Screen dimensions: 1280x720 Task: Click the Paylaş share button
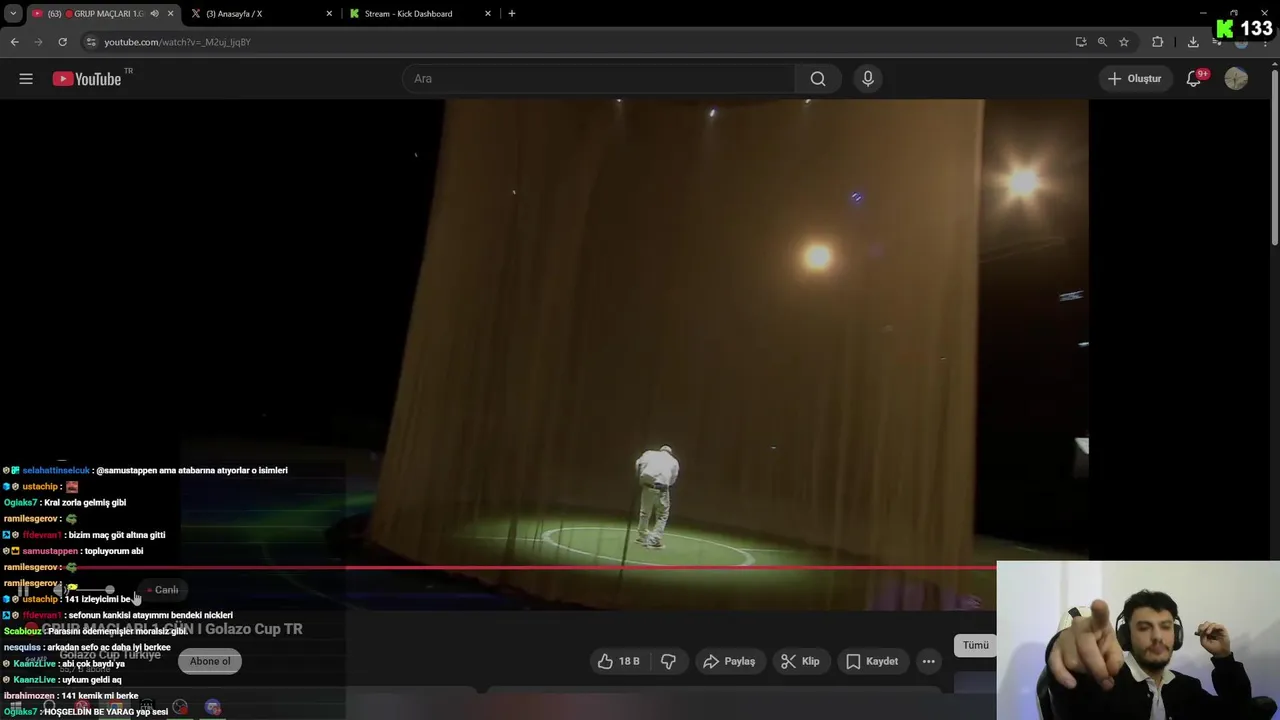tap(729, 661)
